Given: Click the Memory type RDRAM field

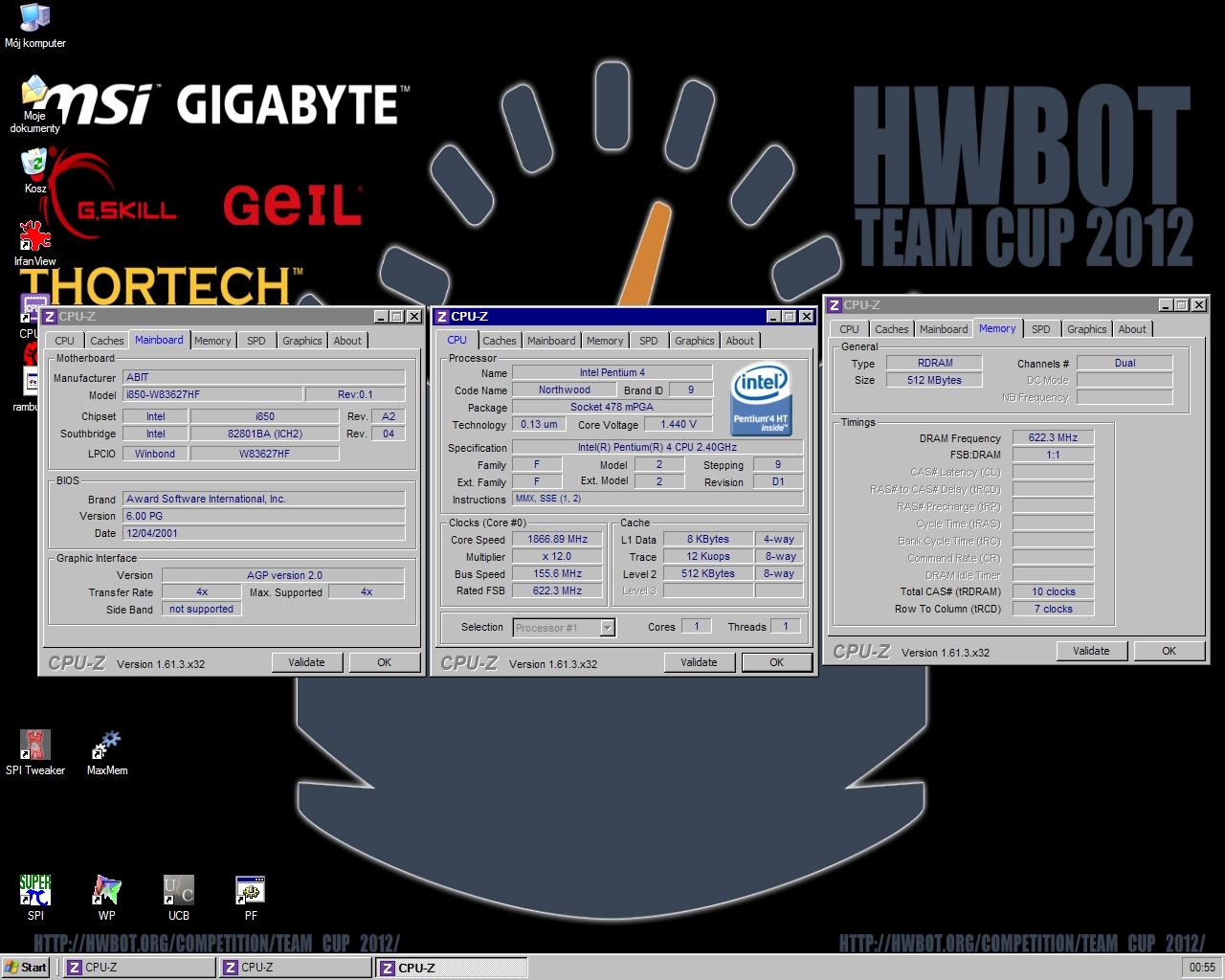Looking at the screenshot, I should tap(935, 363).
